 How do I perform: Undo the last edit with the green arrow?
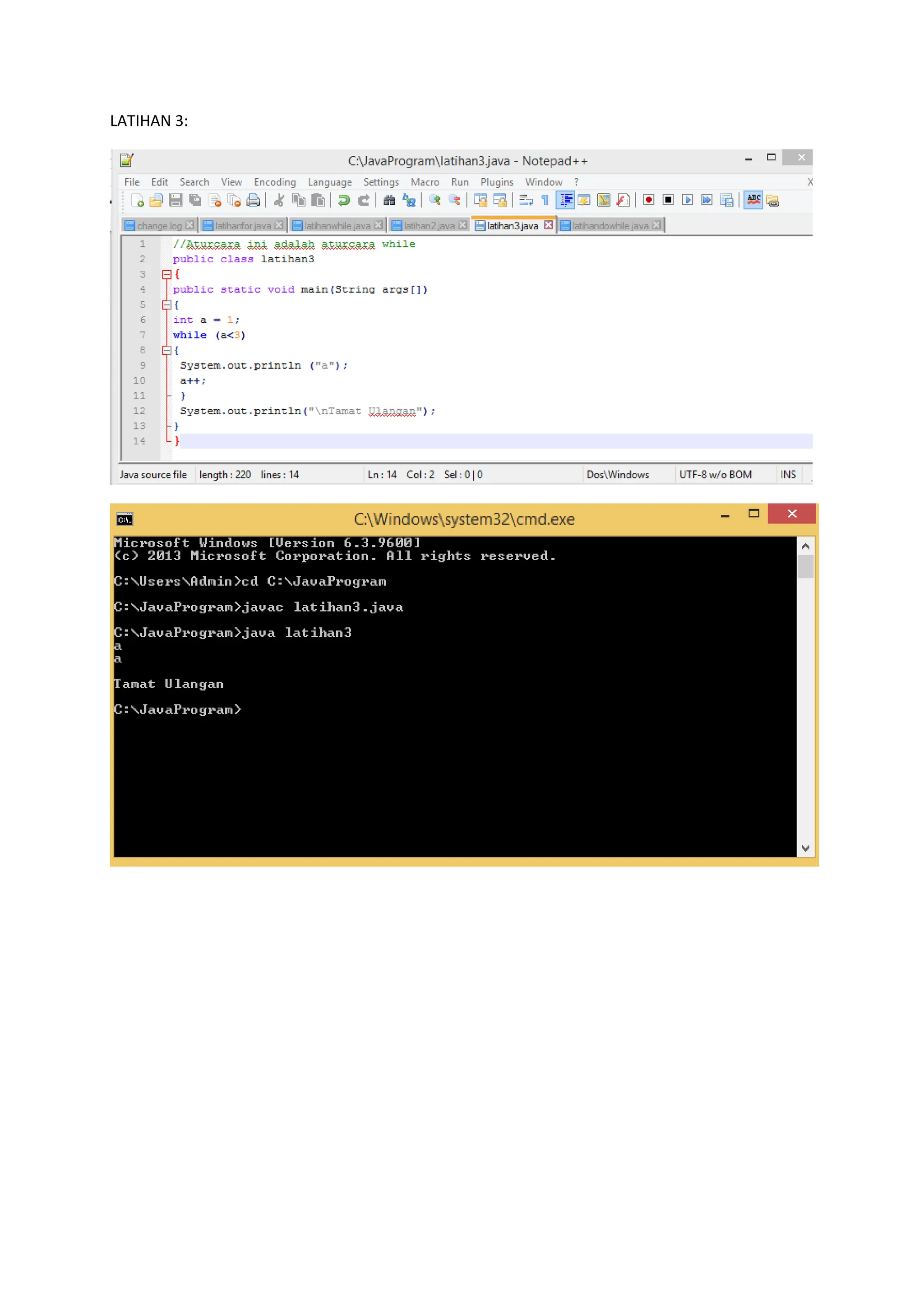pos(344,200)
